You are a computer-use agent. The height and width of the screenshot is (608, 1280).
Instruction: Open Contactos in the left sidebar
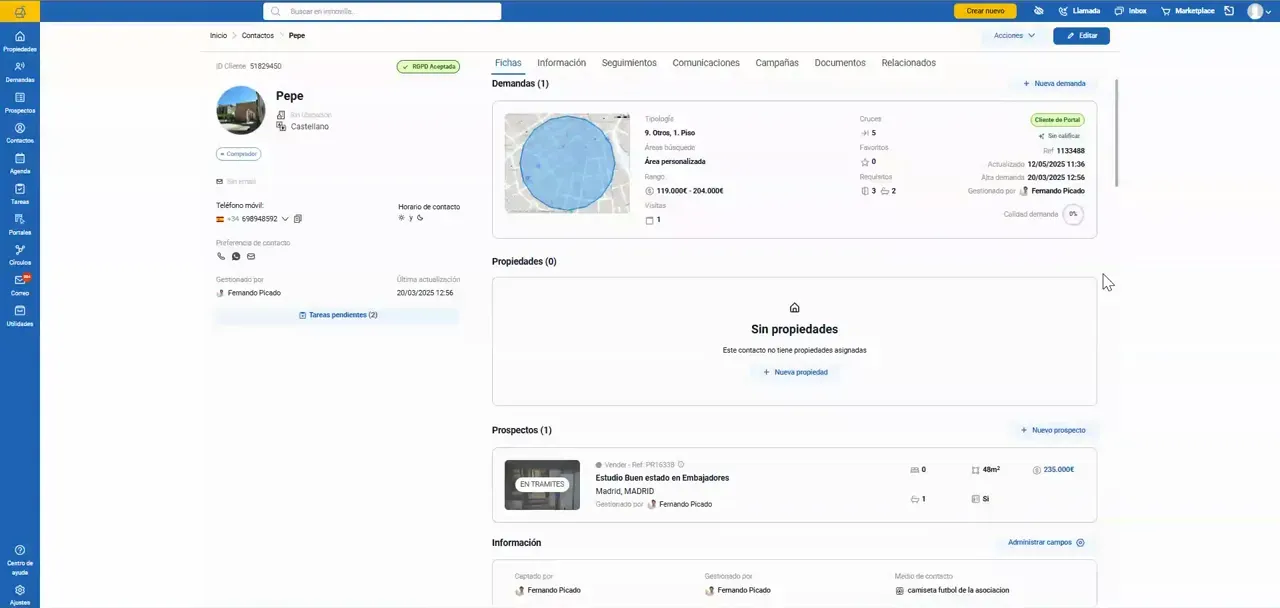pyautogui.click(x=20, y=133)
